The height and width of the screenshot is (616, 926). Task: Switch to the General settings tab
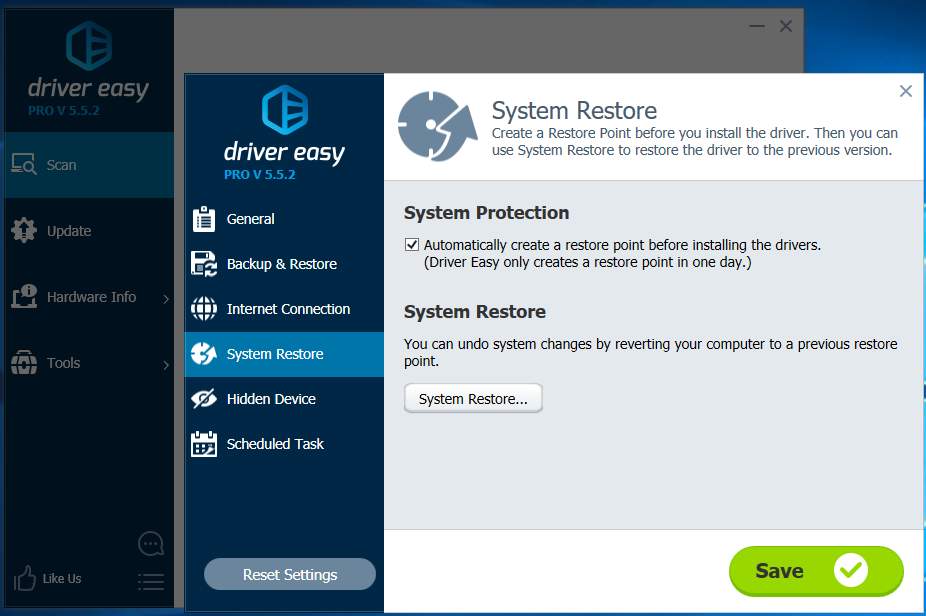[284, 219]
